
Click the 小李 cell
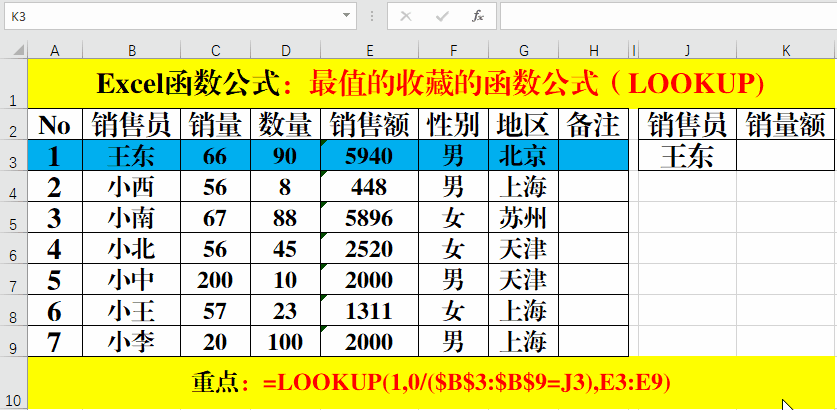[131, 341]
